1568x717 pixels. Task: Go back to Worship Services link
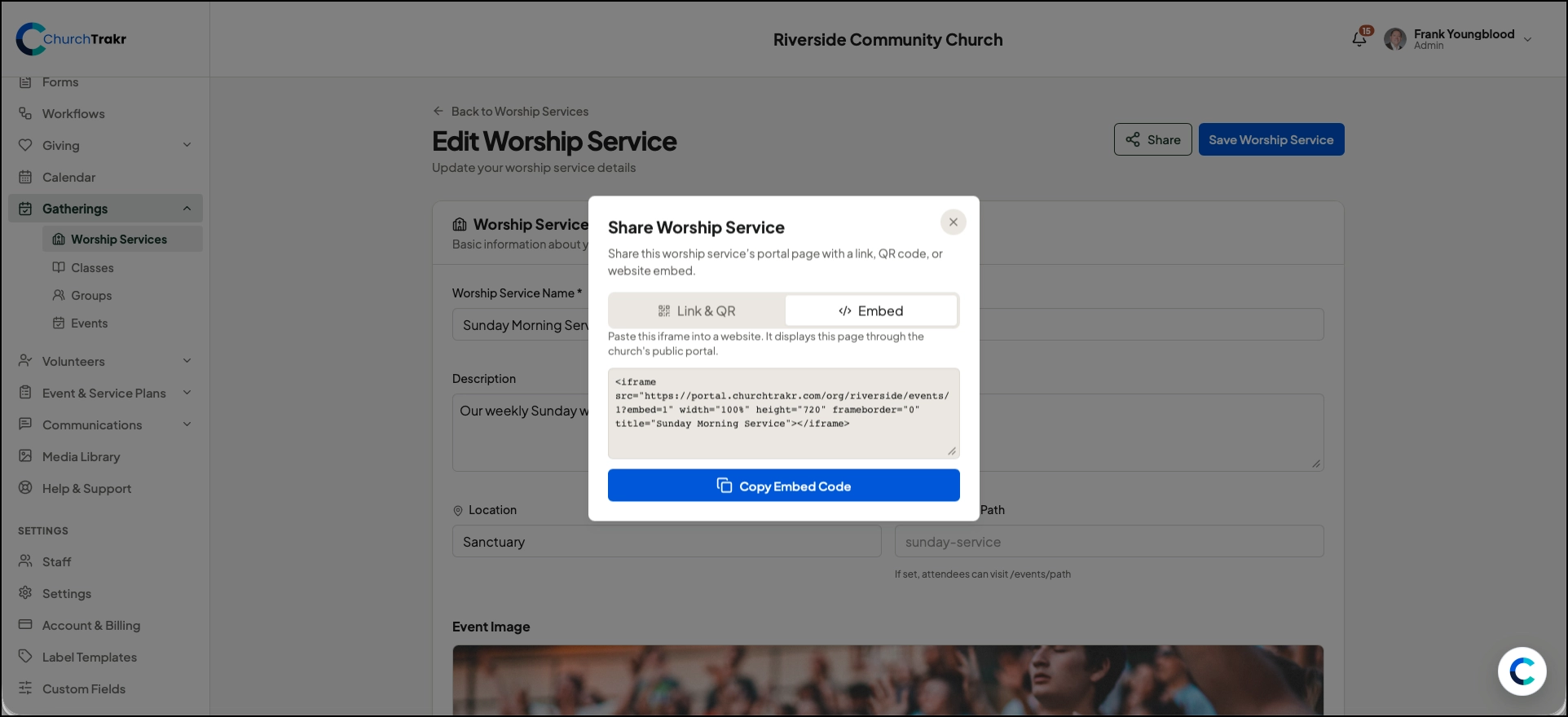click(510, 111)
